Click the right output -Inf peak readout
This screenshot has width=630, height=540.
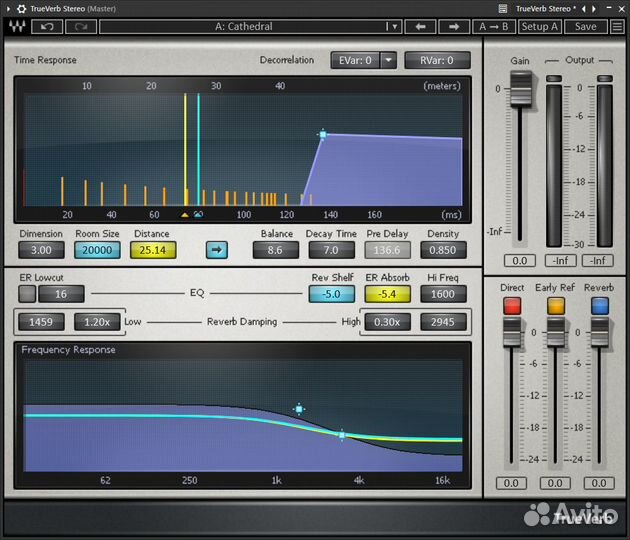[598, 261]
